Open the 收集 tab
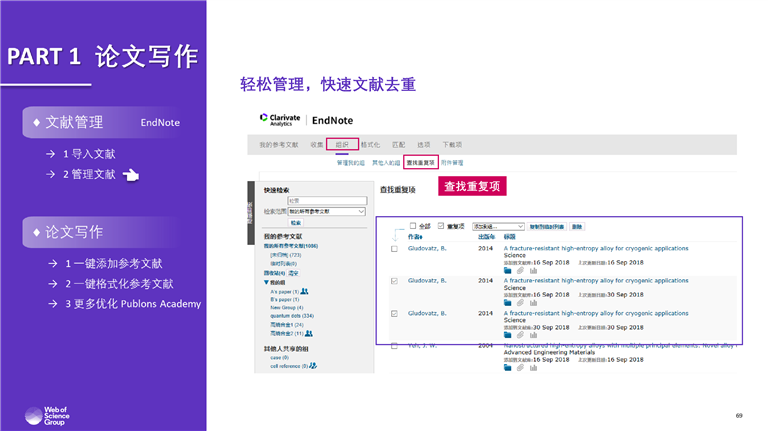 point(316,145)
